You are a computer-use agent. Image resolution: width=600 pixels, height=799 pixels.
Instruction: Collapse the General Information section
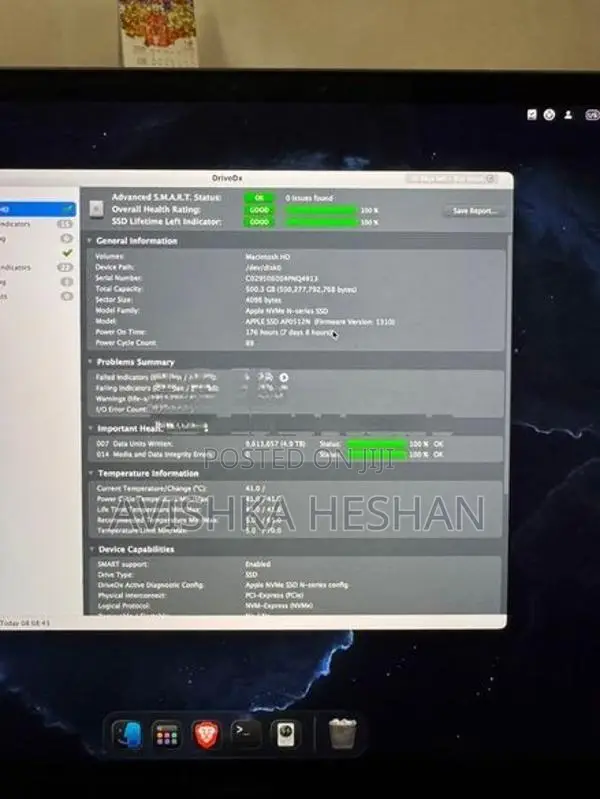tap(89, 241)
